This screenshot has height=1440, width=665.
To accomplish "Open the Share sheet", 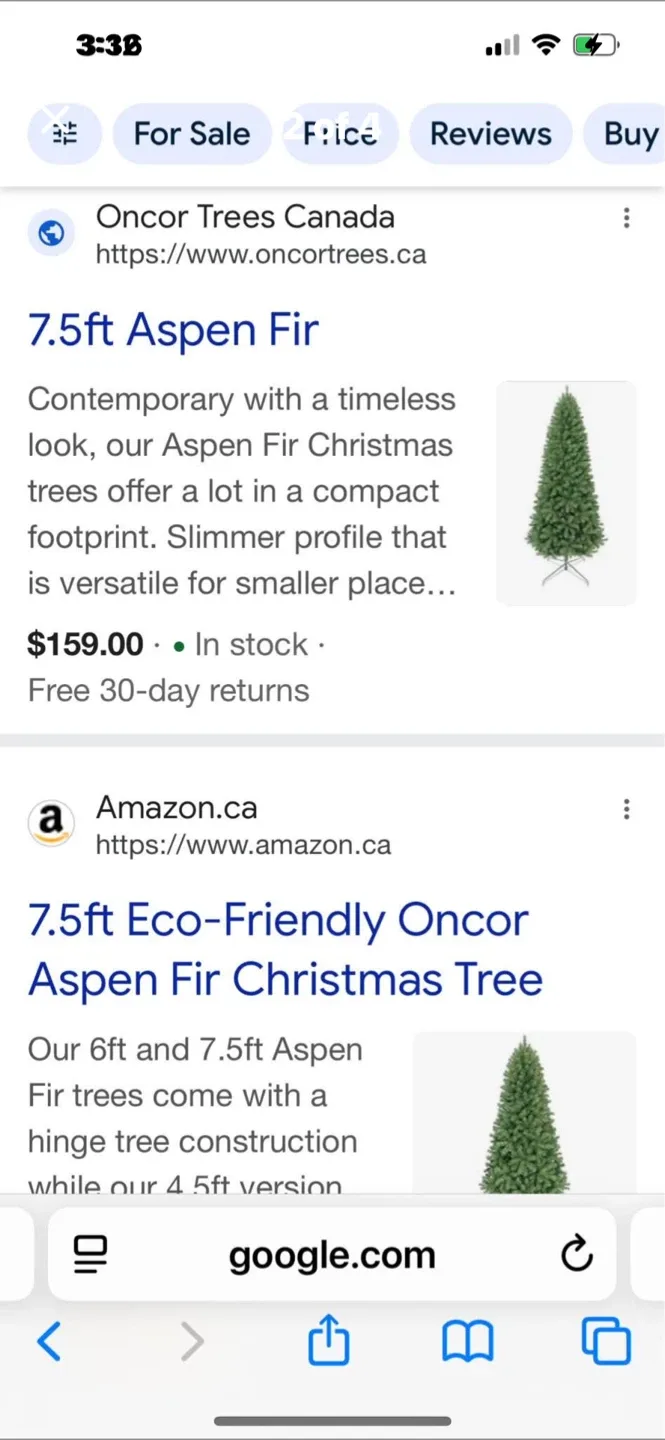I will pos(329,1342).
